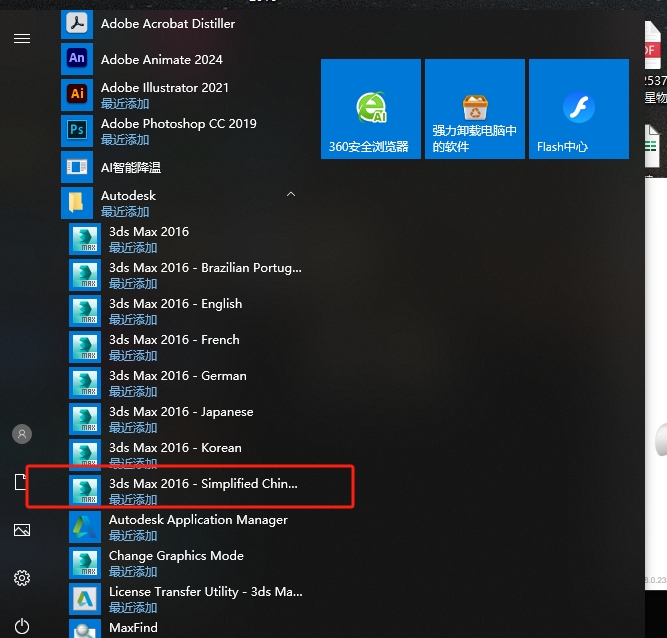The image size is (667, 638).
Task: Launch Adobe Illustrator 2021 icon
Action: point(77,94)
